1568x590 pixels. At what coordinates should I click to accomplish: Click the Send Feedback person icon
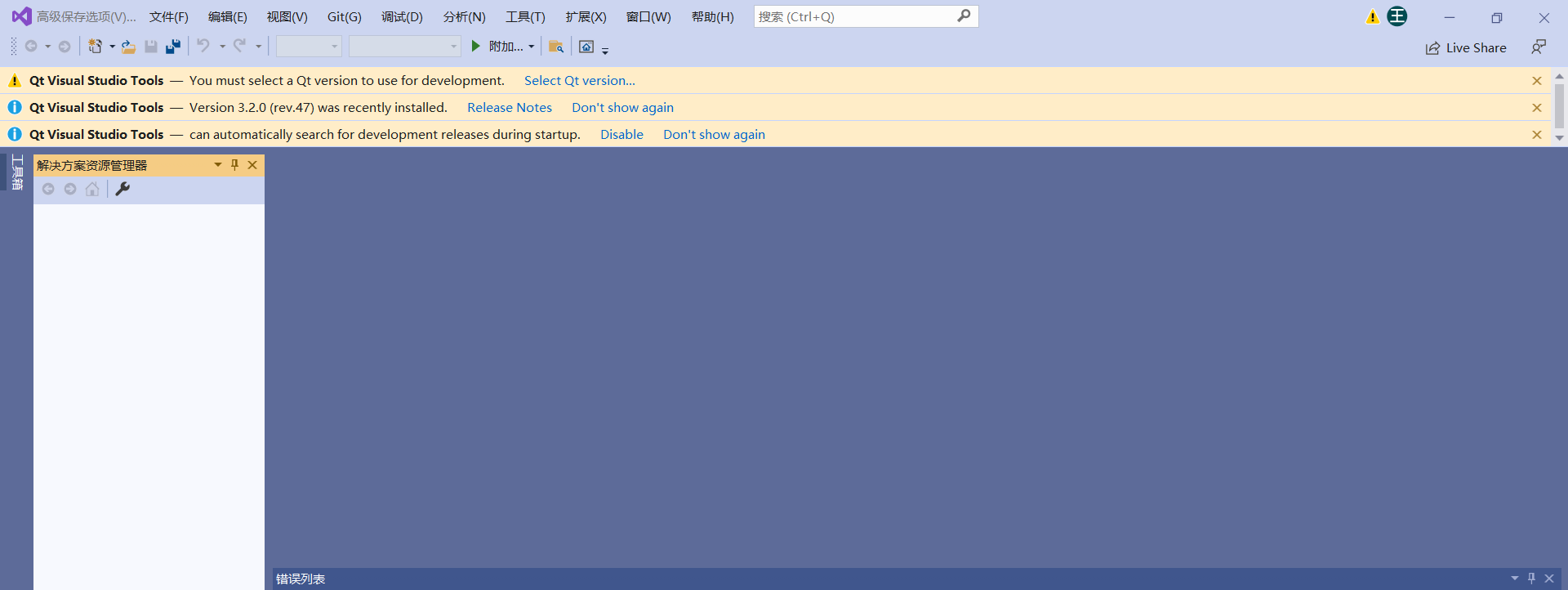pyautogui.click(x=1539, y=47)
